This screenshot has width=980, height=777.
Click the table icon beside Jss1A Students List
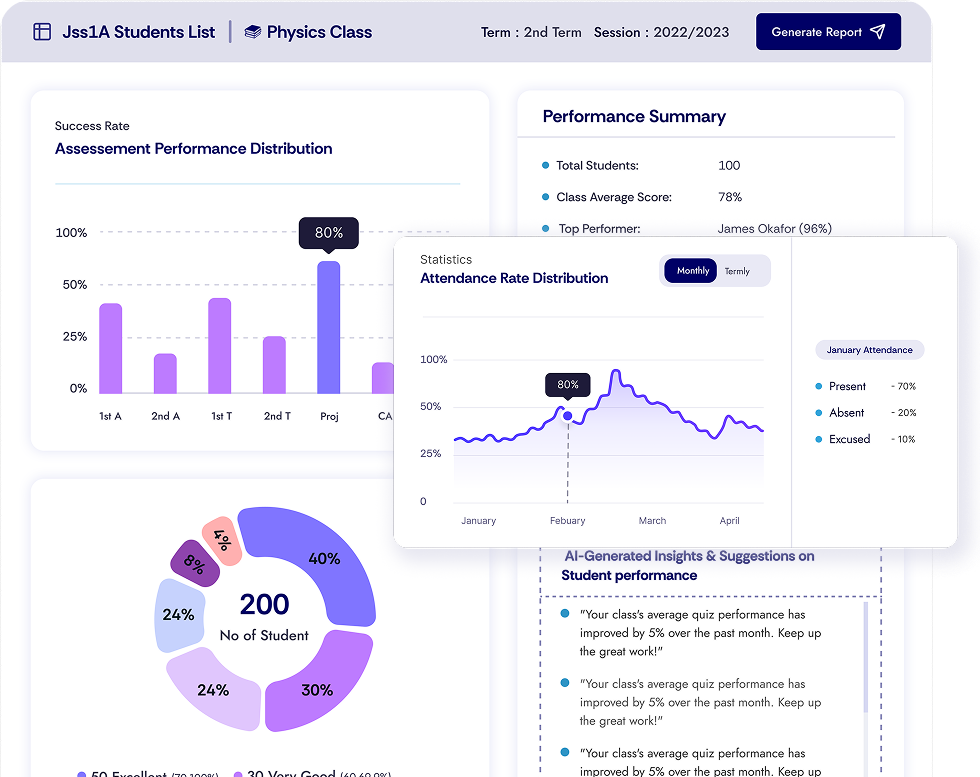click(x=42, y=32)
